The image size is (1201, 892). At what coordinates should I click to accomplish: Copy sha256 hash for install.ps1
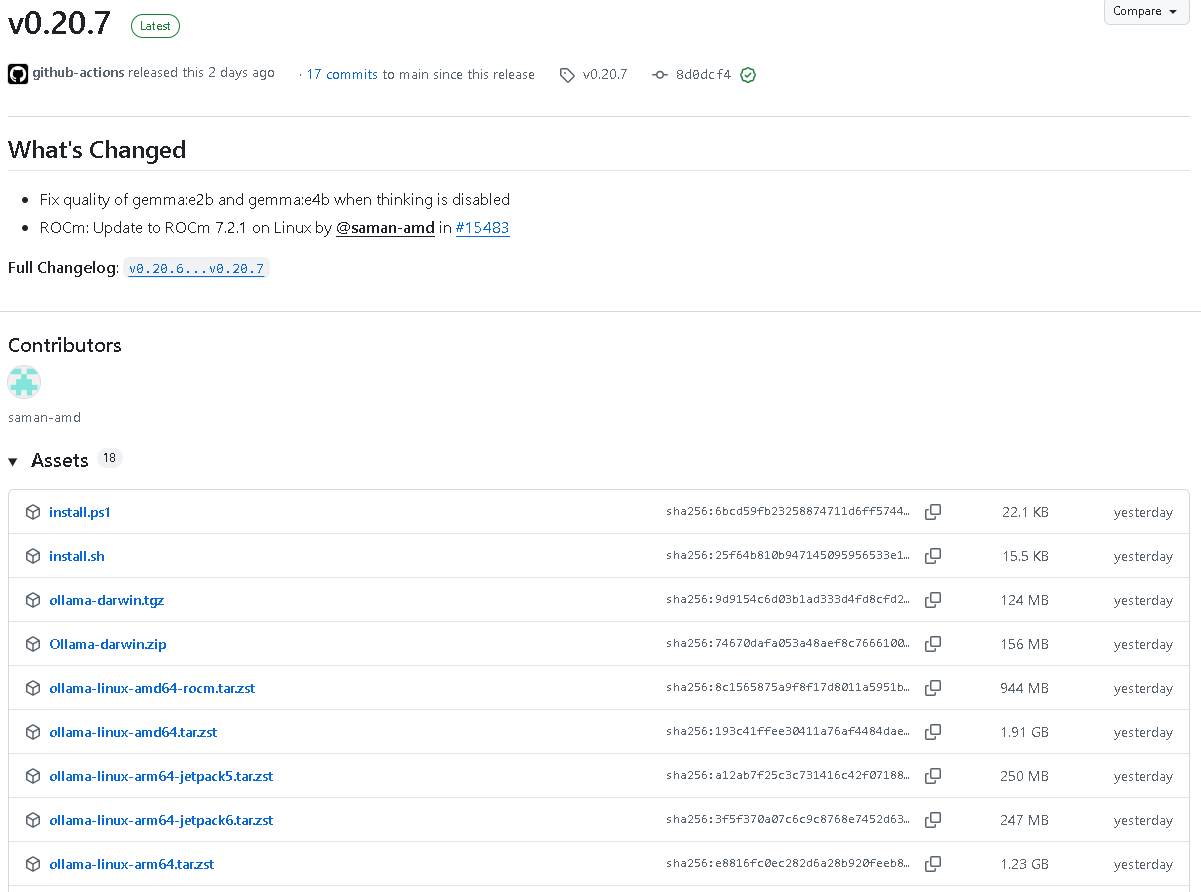[933, 512]
